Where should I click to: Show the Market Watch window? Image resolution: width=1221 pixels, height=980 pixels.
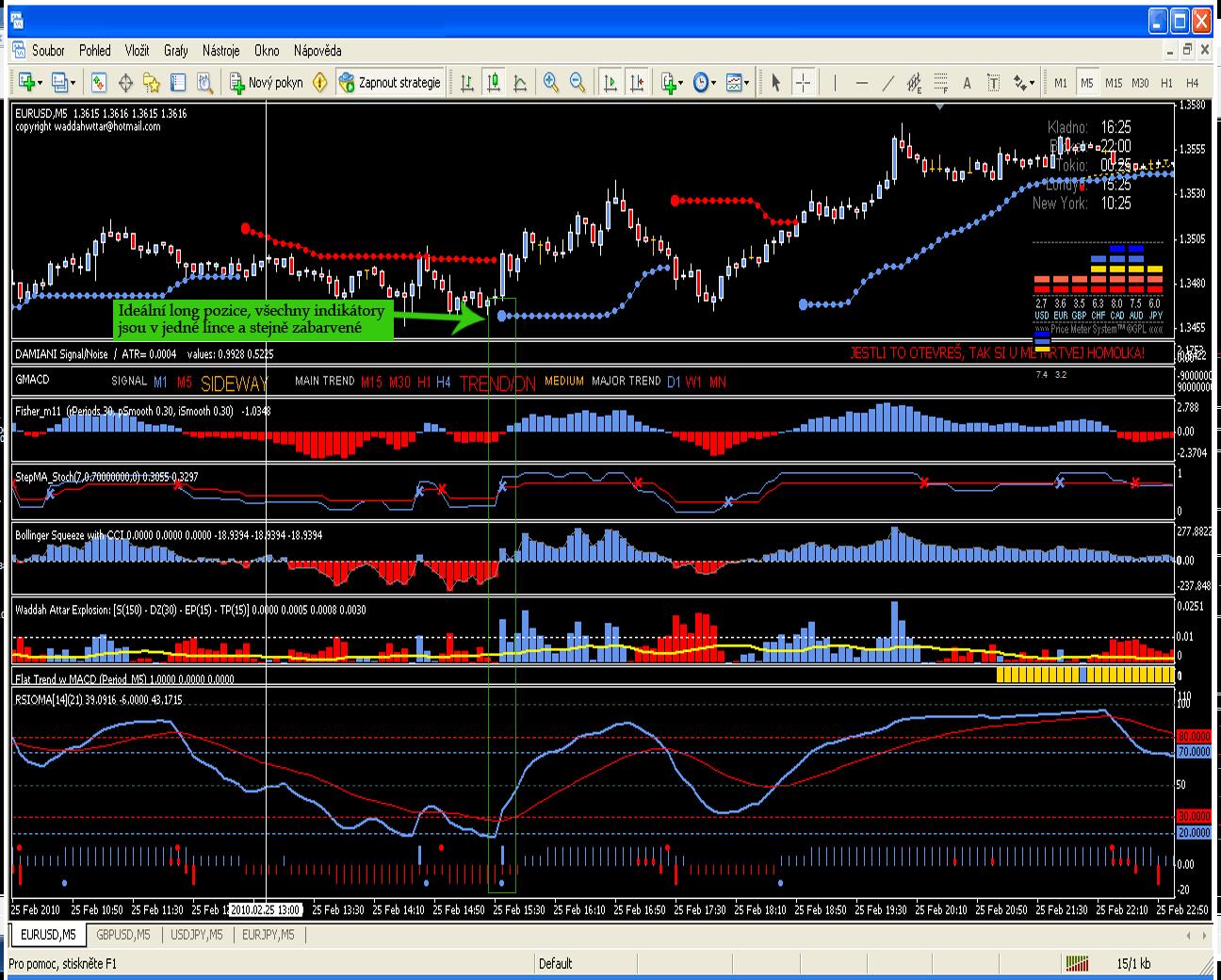coord(99,83)
